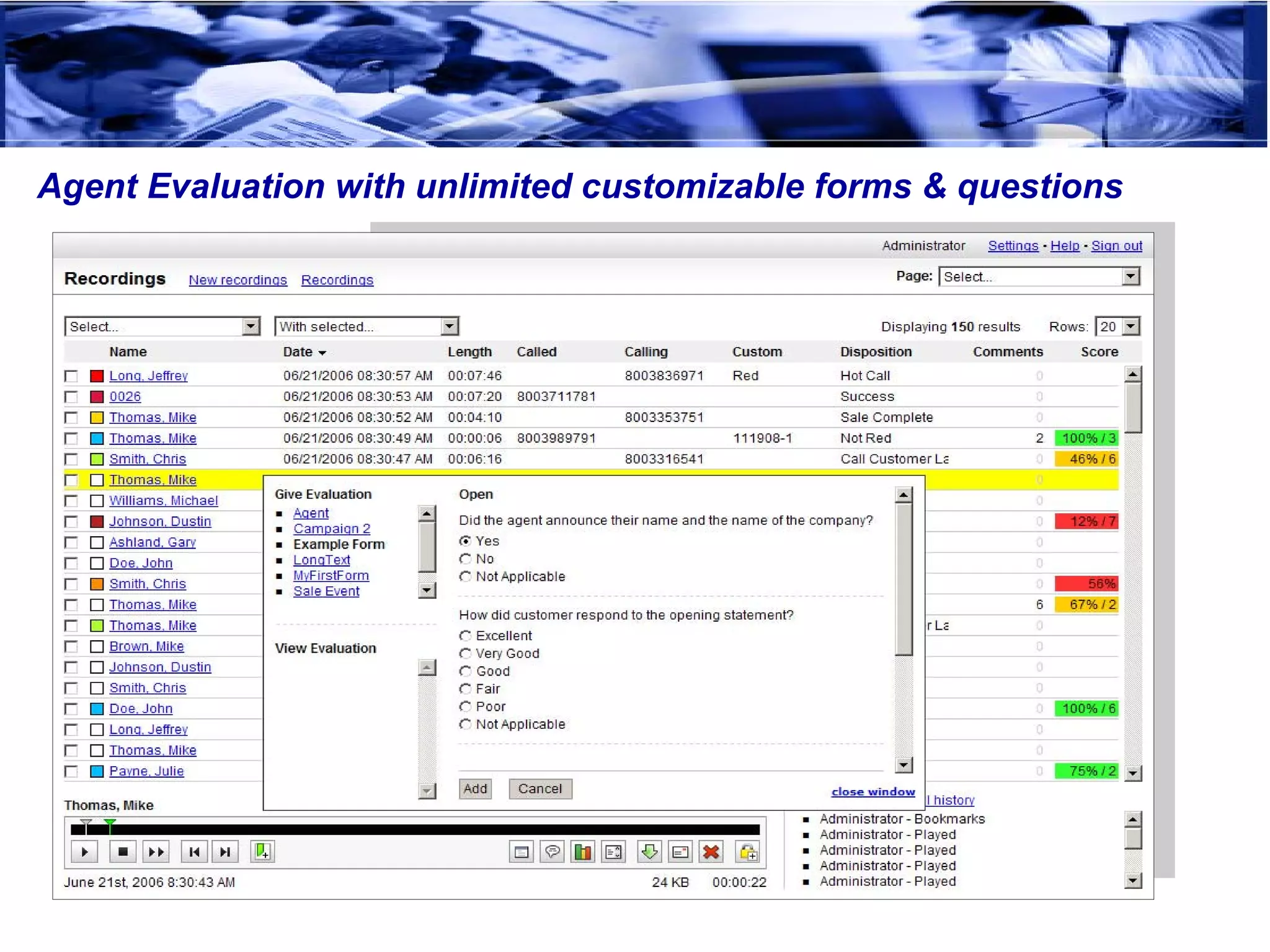This screenshot has width=1270, height=952.
Task: Open the Campaign 2 evaluation form
Action: (332, 529)
